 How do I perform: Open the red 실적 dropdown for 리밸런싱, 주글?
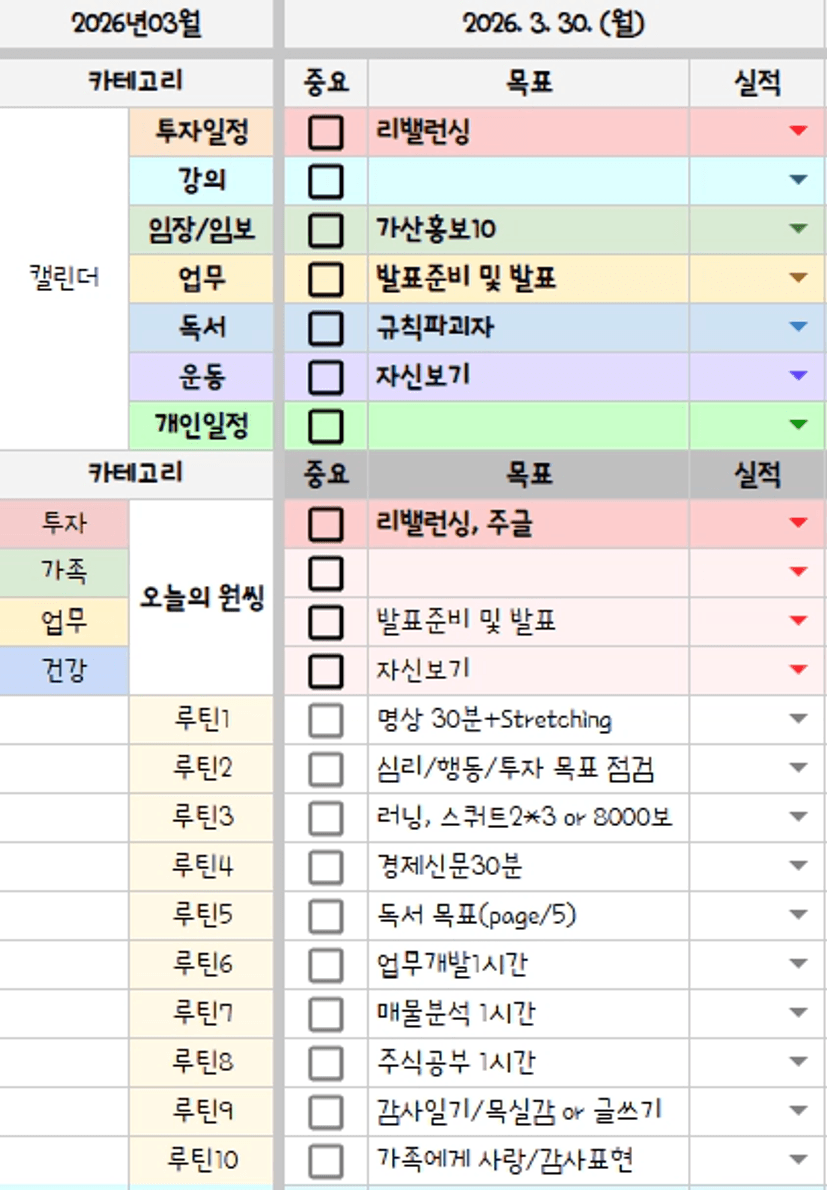(798, 523)
